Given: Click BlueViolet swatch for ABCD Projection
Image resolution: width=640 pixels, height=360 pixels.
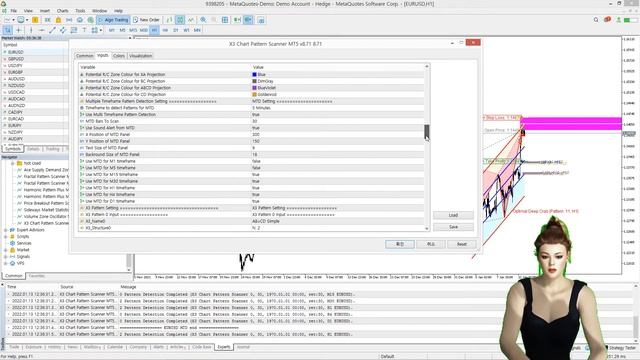Looking at the screenshot, I should [x=254, y=88].
